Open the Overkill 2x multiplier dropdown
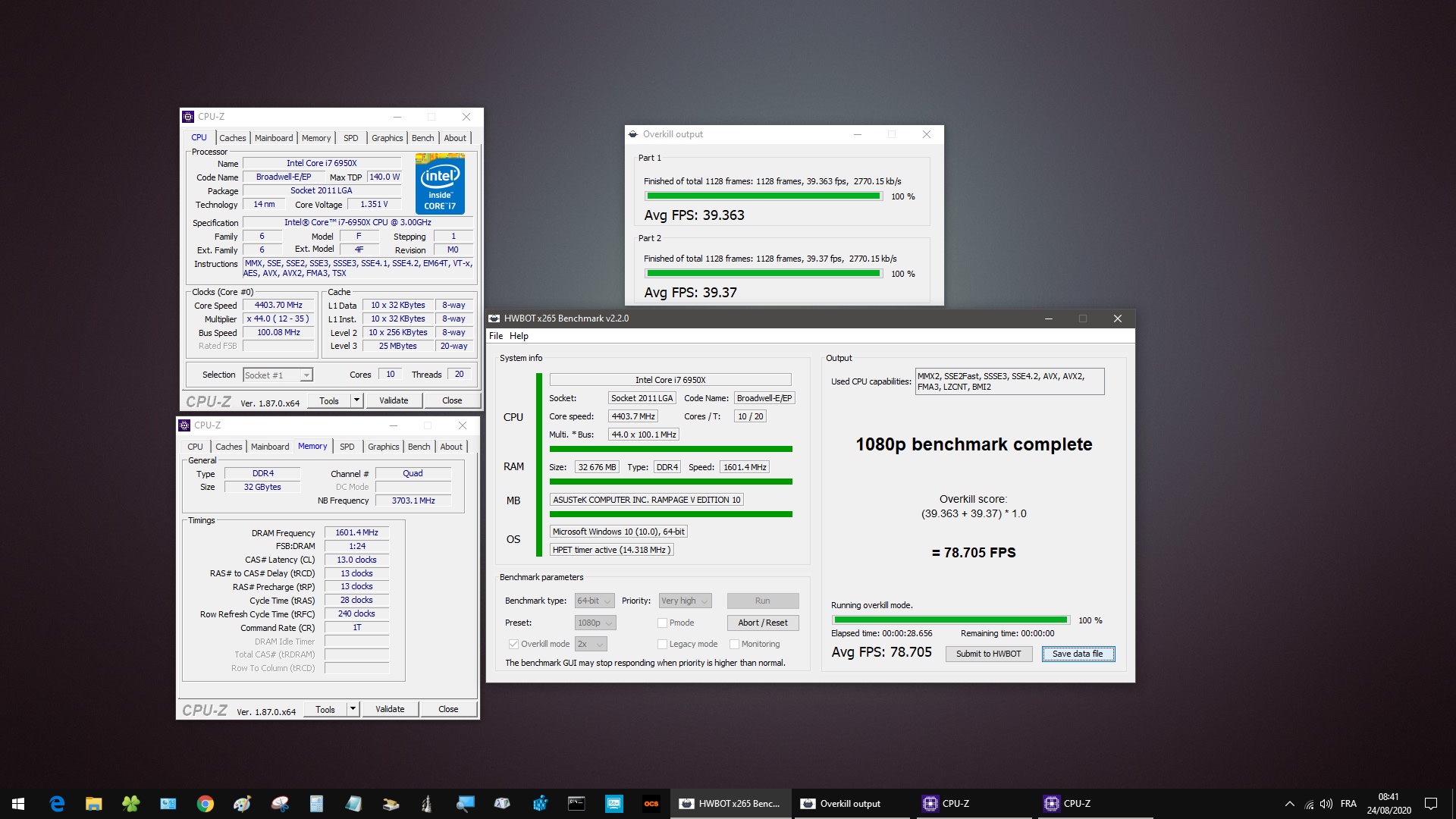1456x819 pixels. tap(591, 644)
